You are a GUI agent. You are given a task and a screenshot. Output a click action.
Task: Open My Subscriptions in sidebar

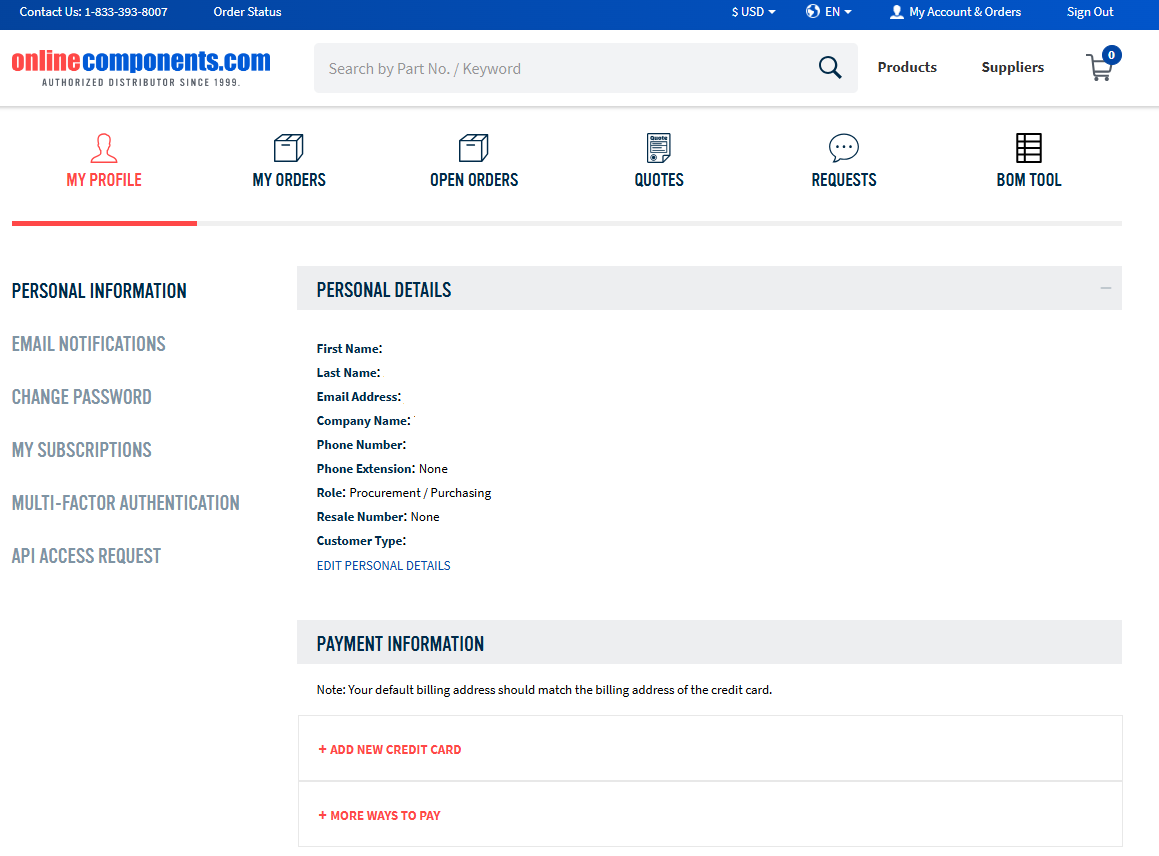tap(81, 449)
